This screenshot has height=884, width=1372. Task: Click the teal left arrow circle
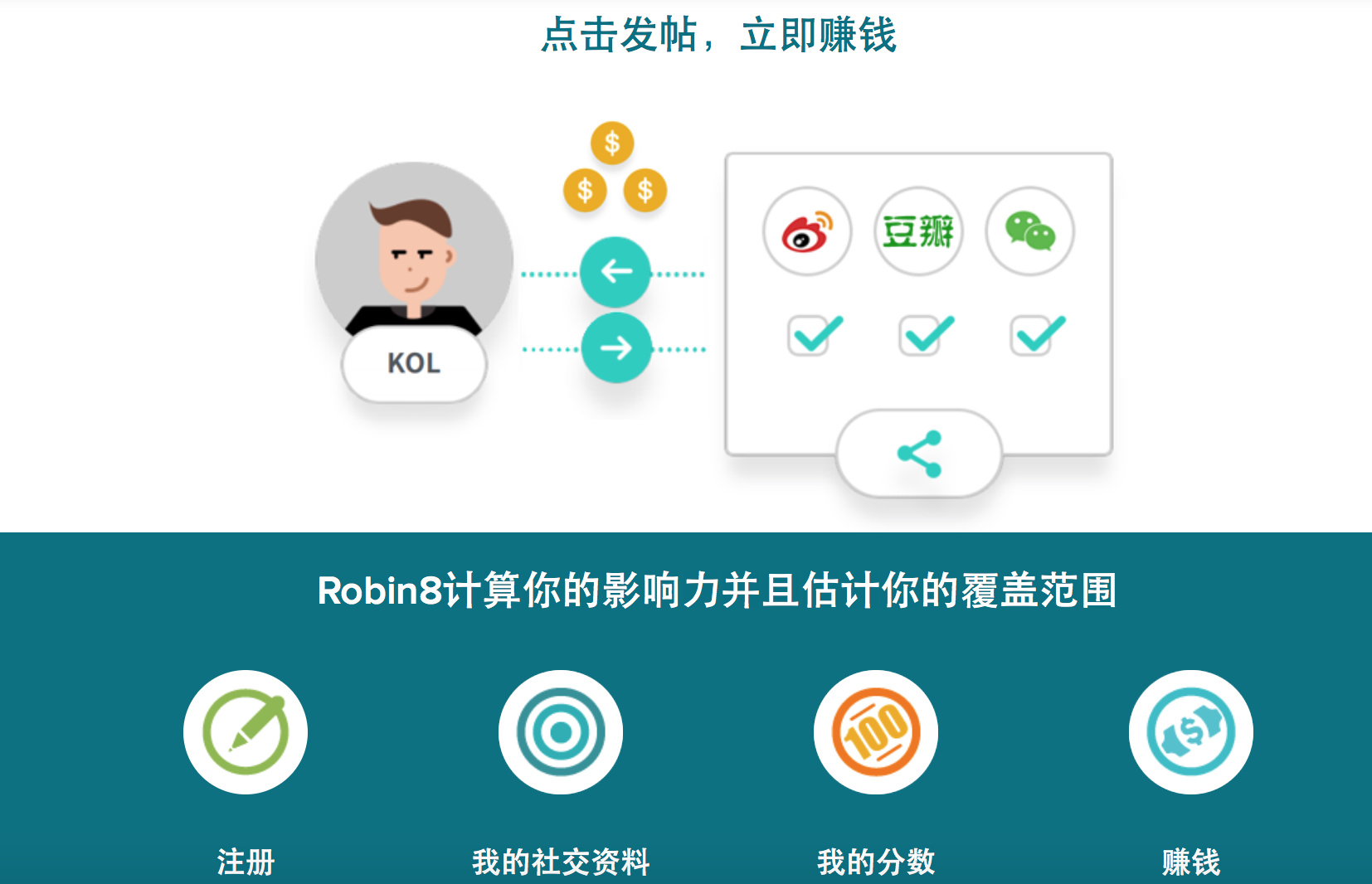pyautogui.click(x=615, y=271)
